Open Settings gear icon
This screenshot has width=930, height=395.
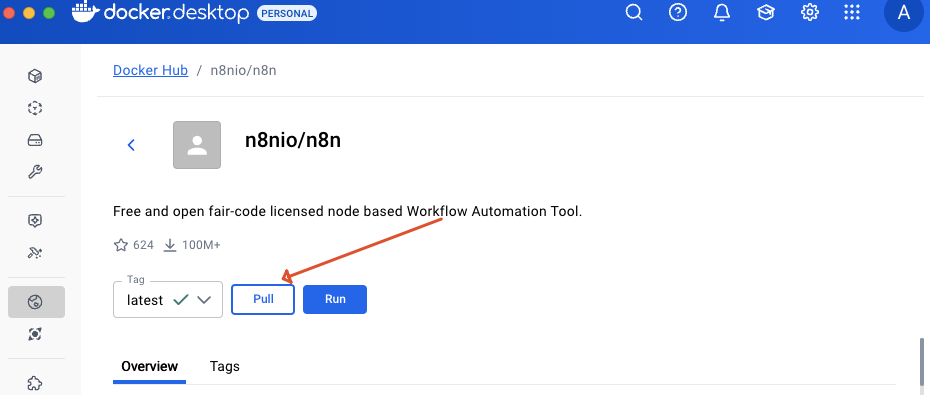point(810,12)
